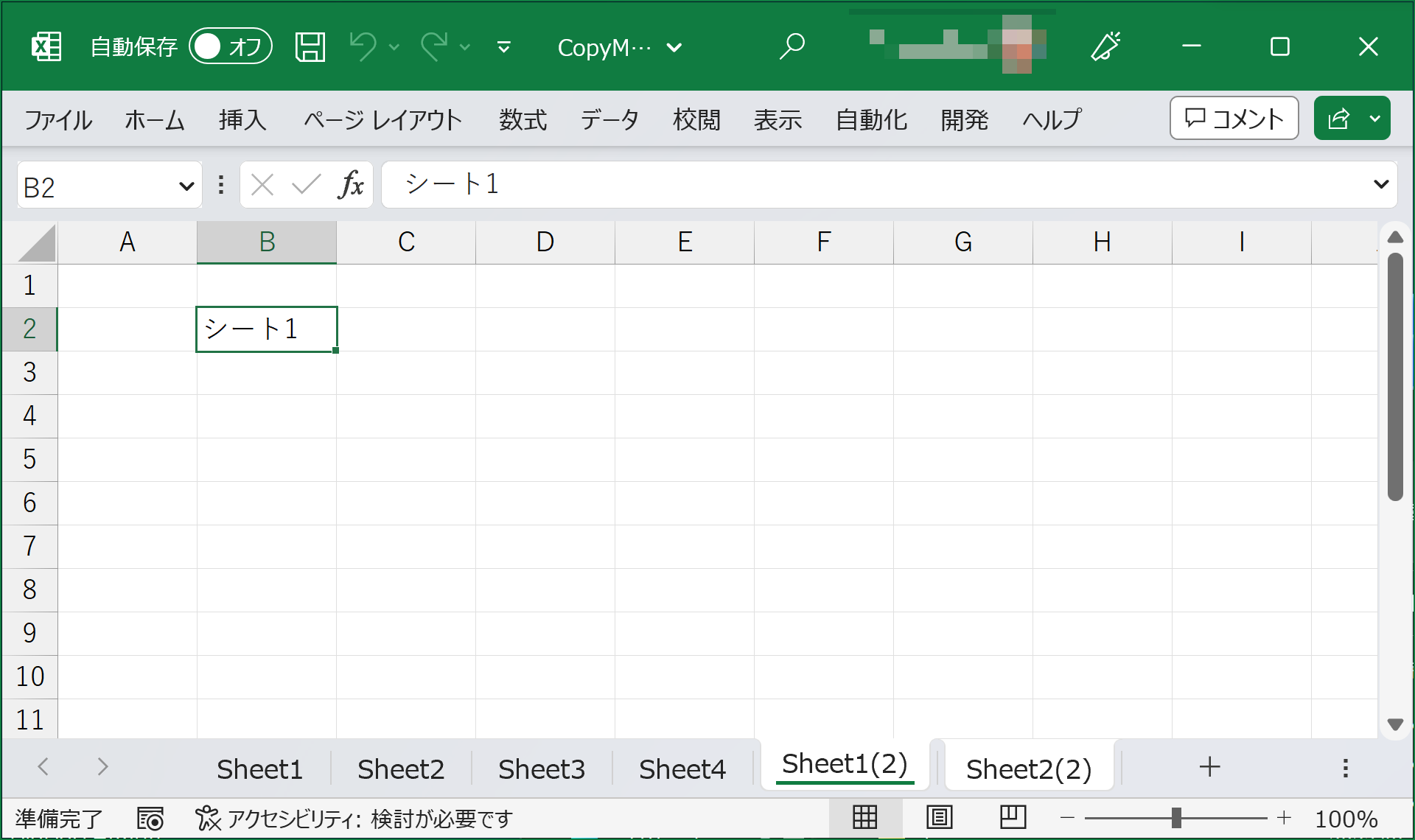Screen dimensions: 1415x840
Task: Select row 5 header
Action: [x=29, y=459]
